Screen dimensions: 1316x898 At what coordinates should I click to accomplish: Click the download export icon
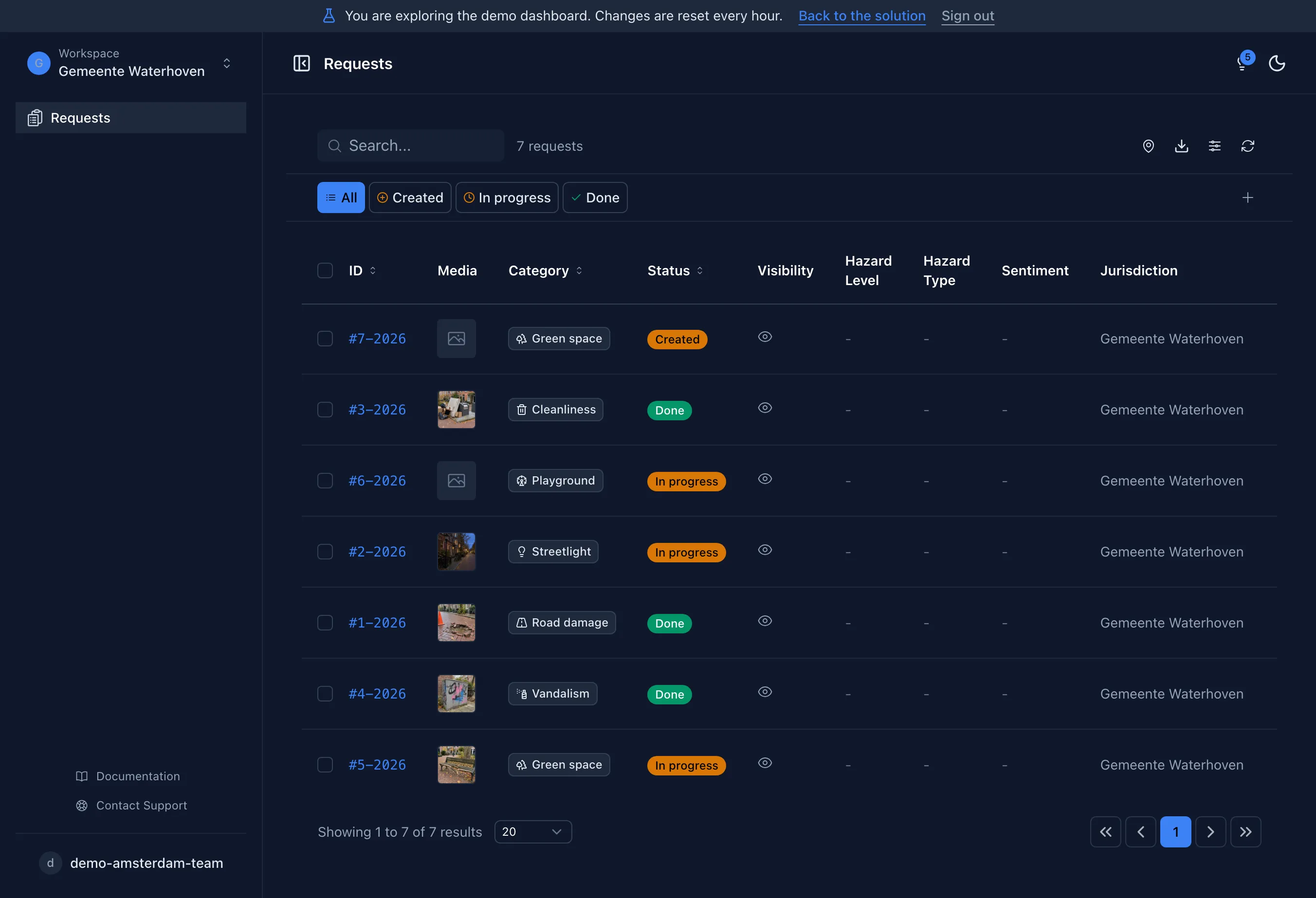pos(1181,146)
